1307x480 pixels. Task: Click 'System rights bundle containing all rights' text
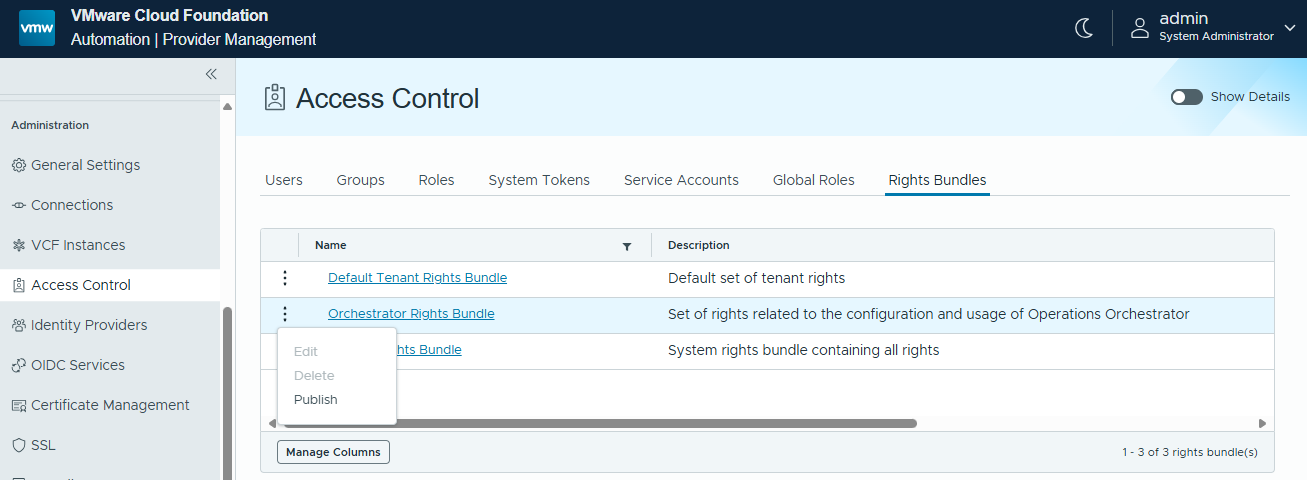pos(804,350)
